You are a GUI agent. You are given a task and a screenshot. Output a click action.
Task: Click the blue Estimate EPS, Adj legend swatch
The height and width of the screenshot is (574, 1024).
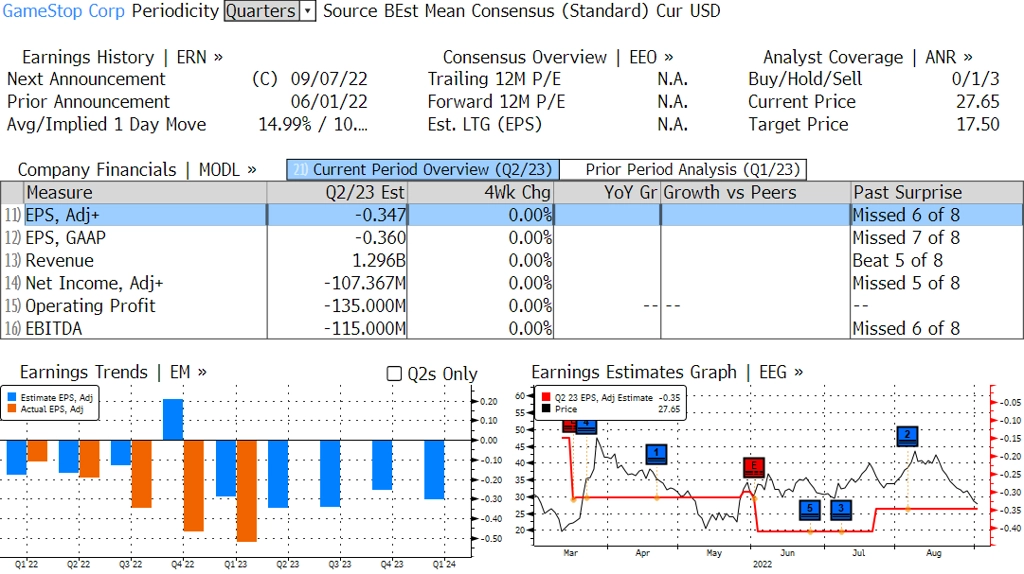[12, 397]
